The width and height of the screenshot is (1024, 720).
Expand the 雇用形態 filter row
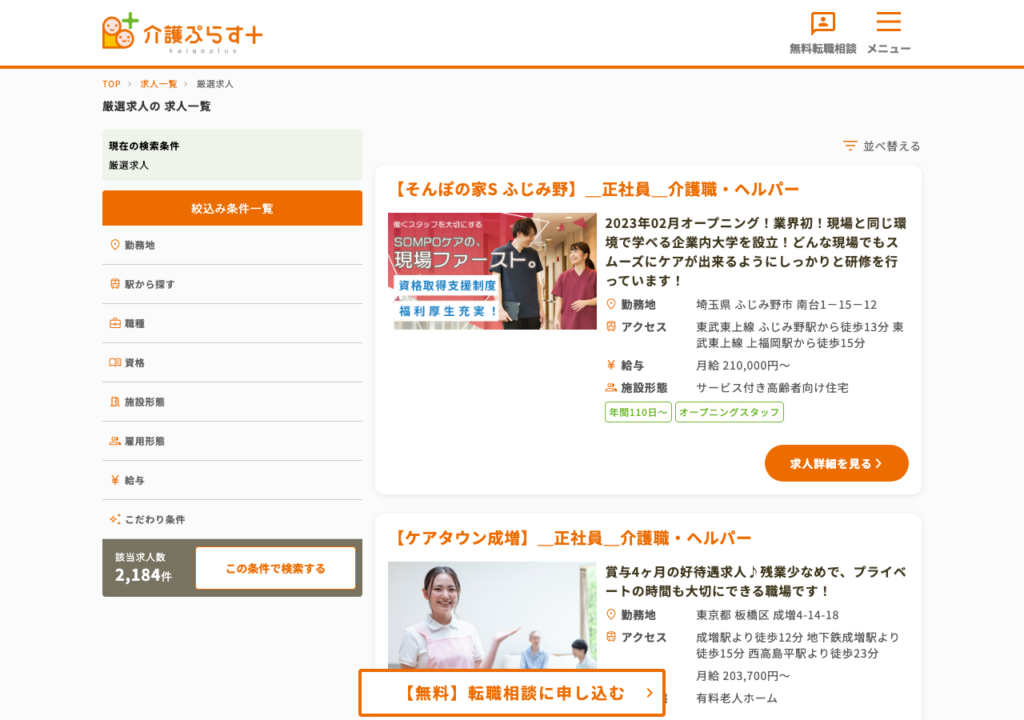point(232,441)
